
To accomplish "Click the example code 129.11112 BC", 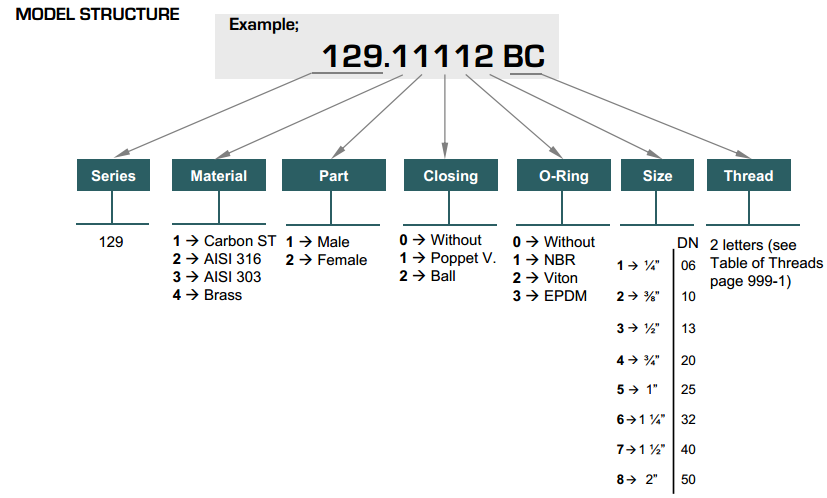I will coord(432,57).
